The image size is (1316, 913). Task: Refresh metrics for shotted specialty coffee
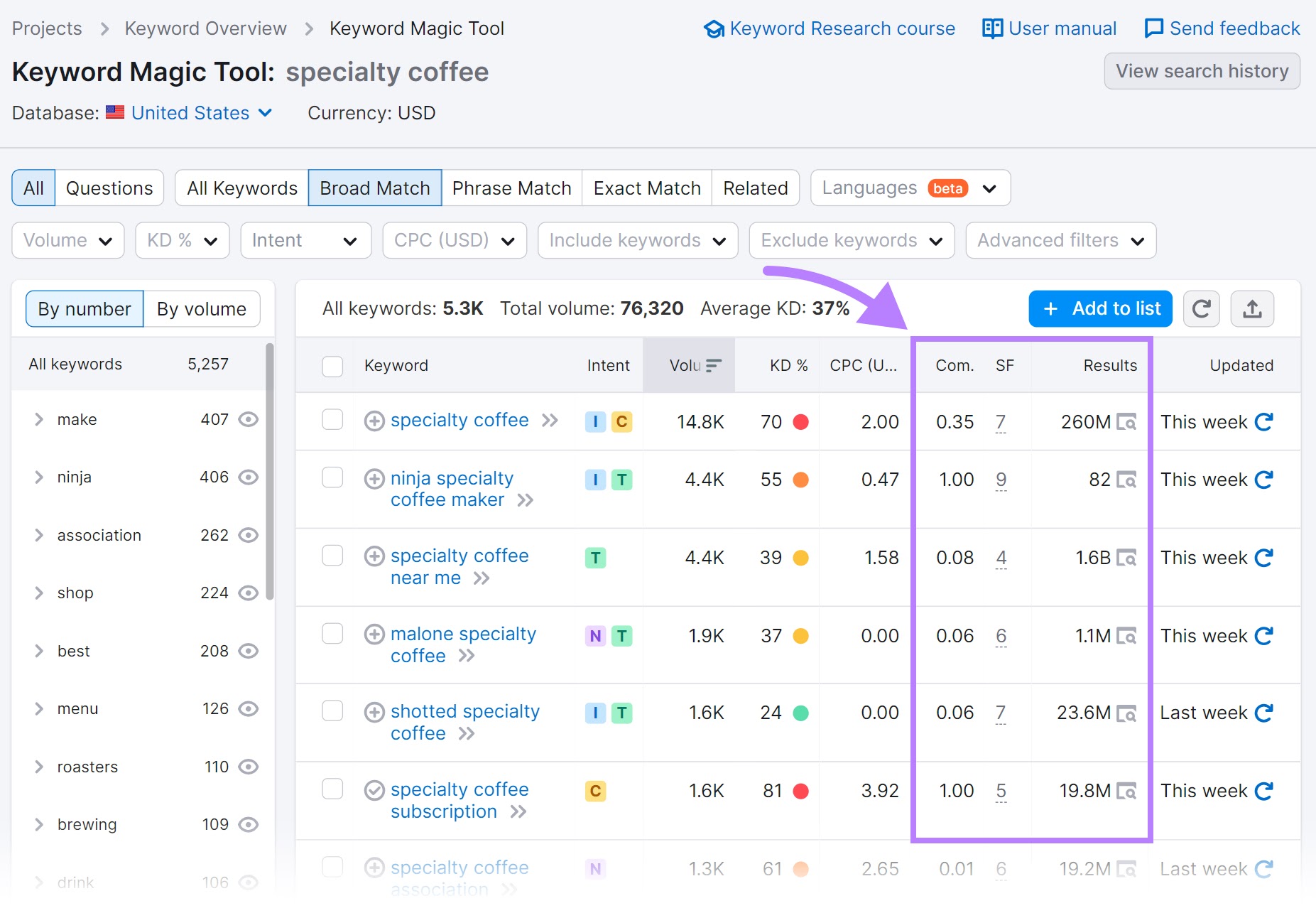click(x=1264, y=713)
